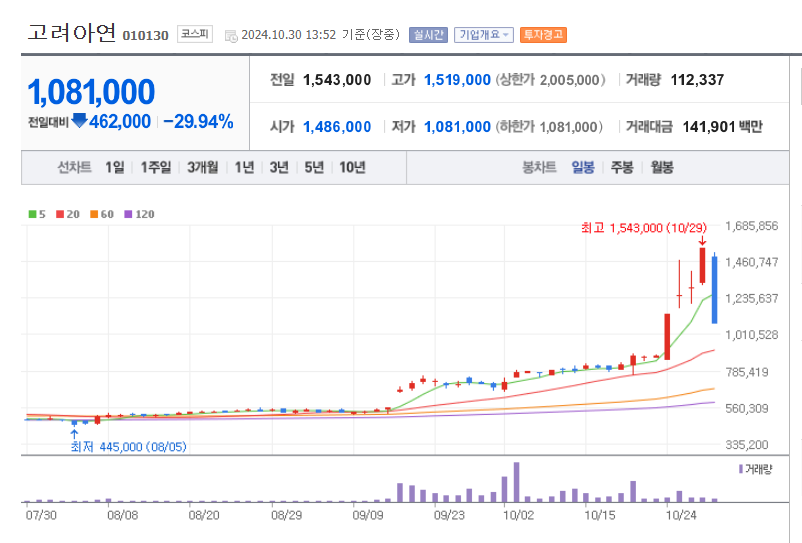Viewport: 802px width, 543px height.
Task: Click the stock code 010130
Action: click(x=145, y=35)
